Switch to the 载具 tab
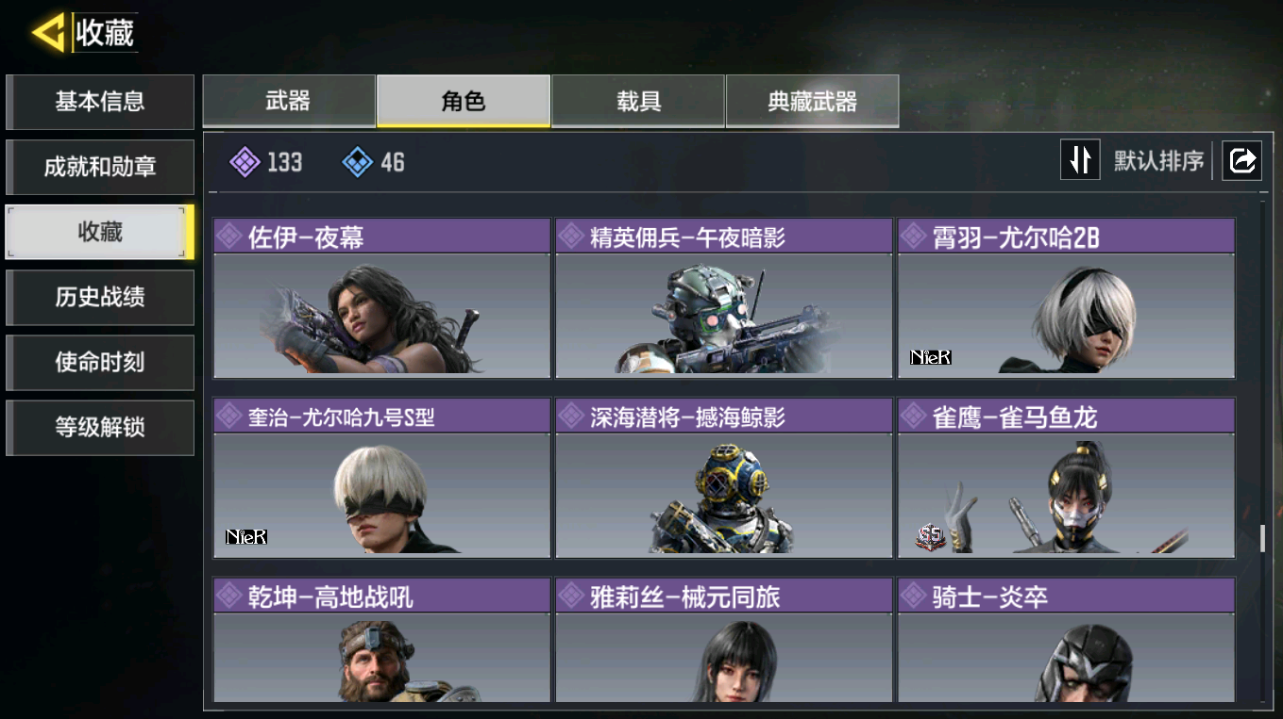 pyautogui.click(x=638, y=101)
